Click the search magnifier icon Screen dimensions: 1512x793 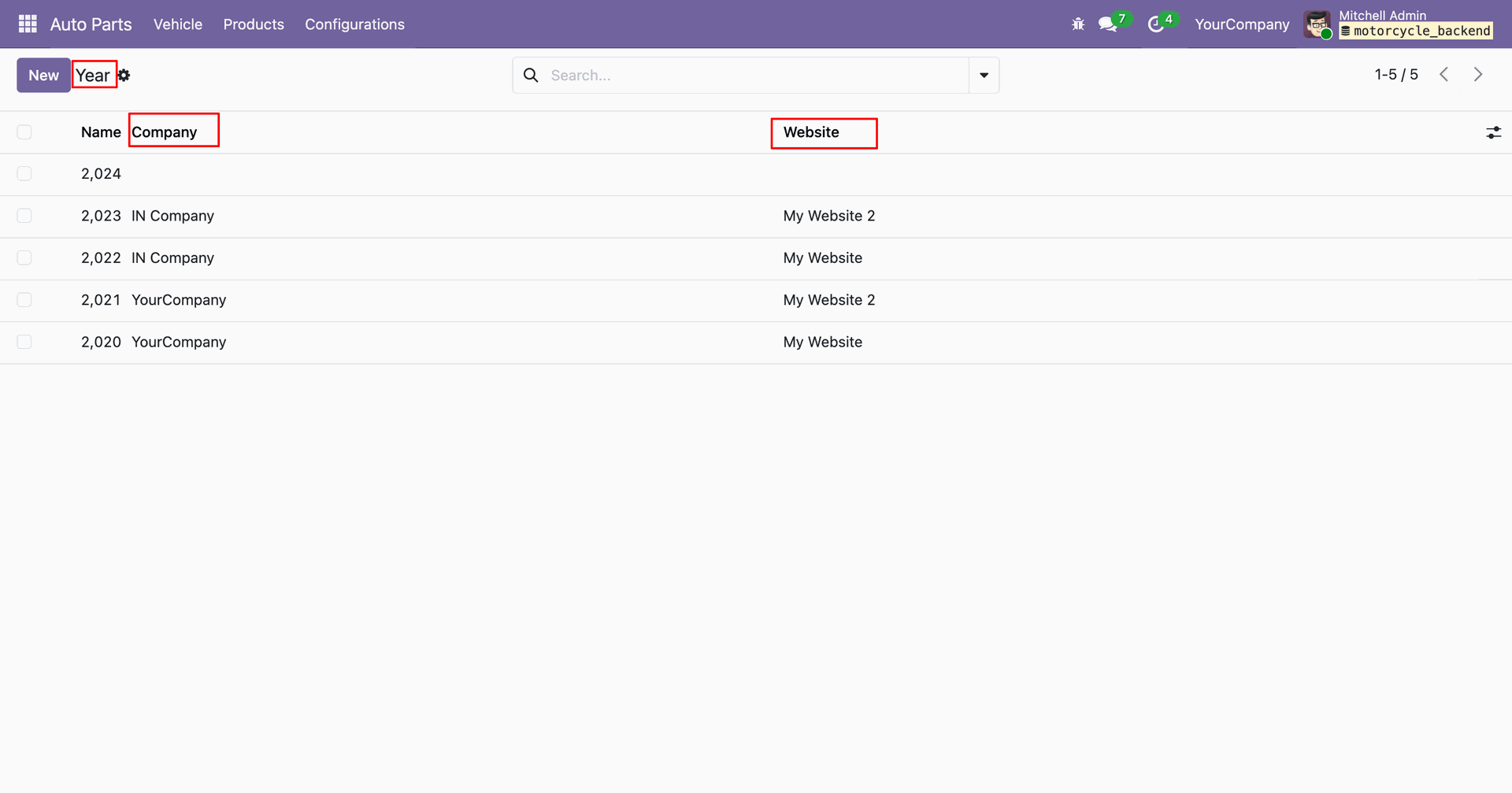coord(532,76)
